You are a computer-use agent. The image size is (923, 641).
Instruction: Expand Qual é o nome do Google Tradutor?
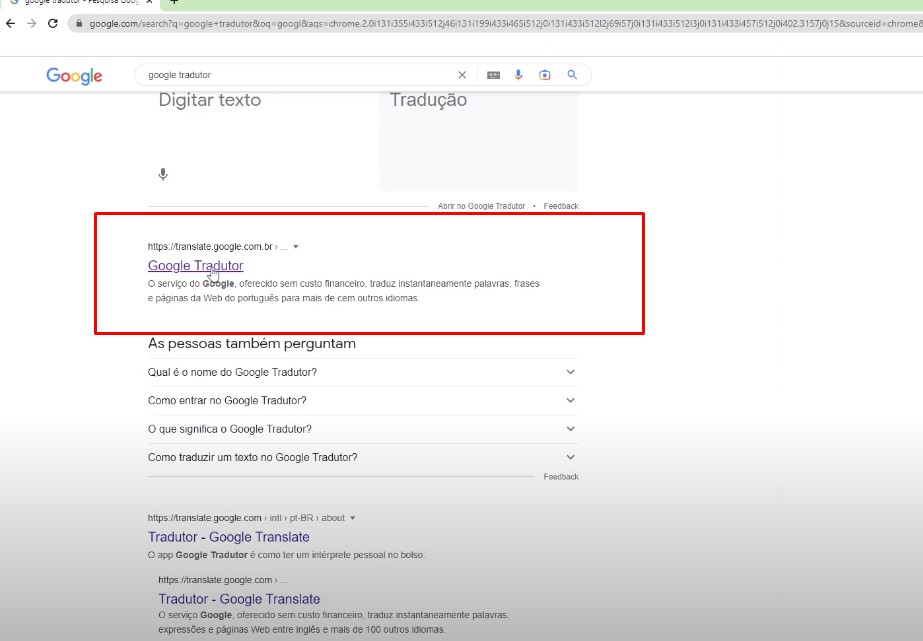coord(363,372)
